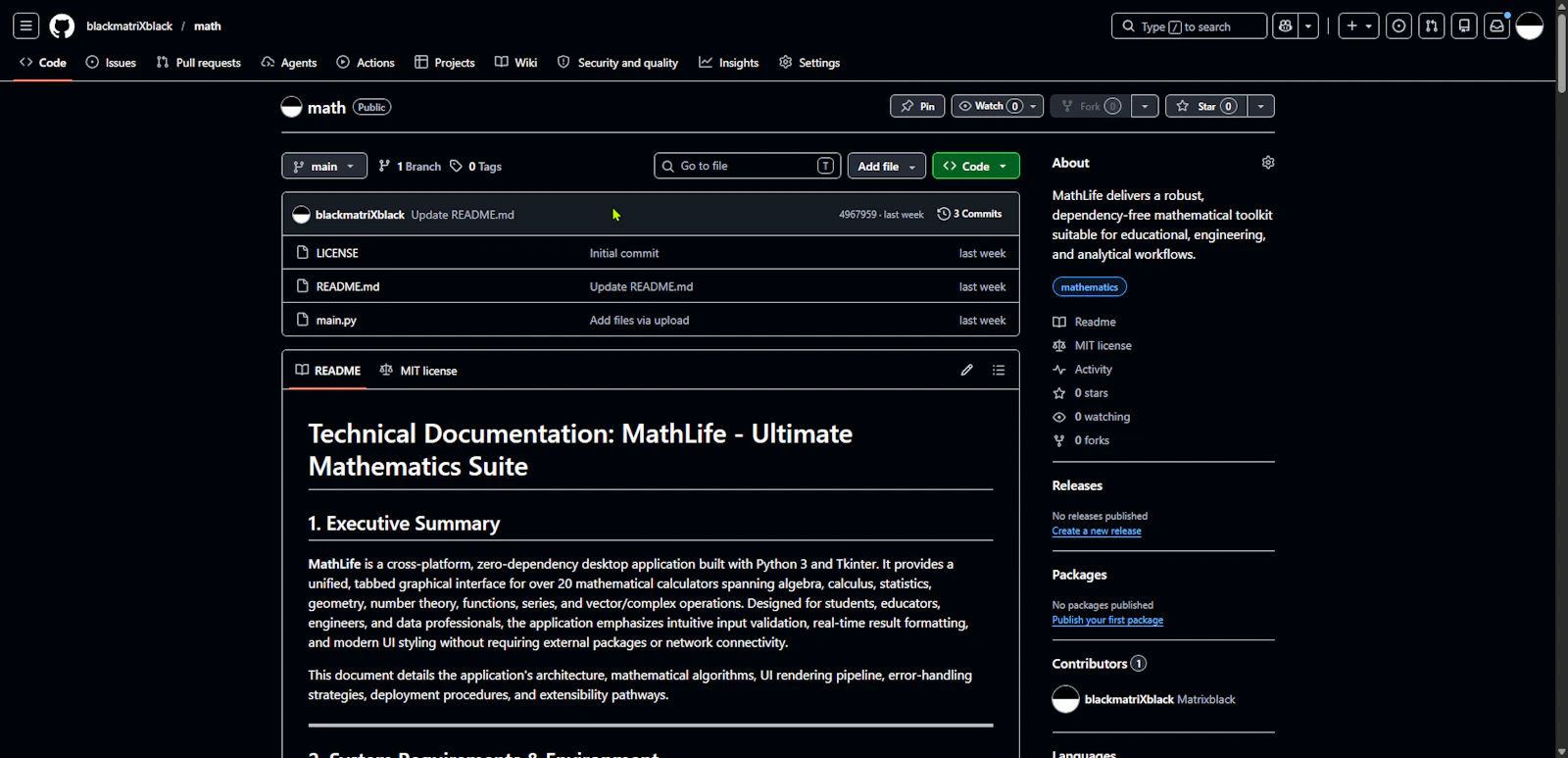This screenshot has height=758, width=1568.
Task: Open the Projects tab
Action: 445,63
